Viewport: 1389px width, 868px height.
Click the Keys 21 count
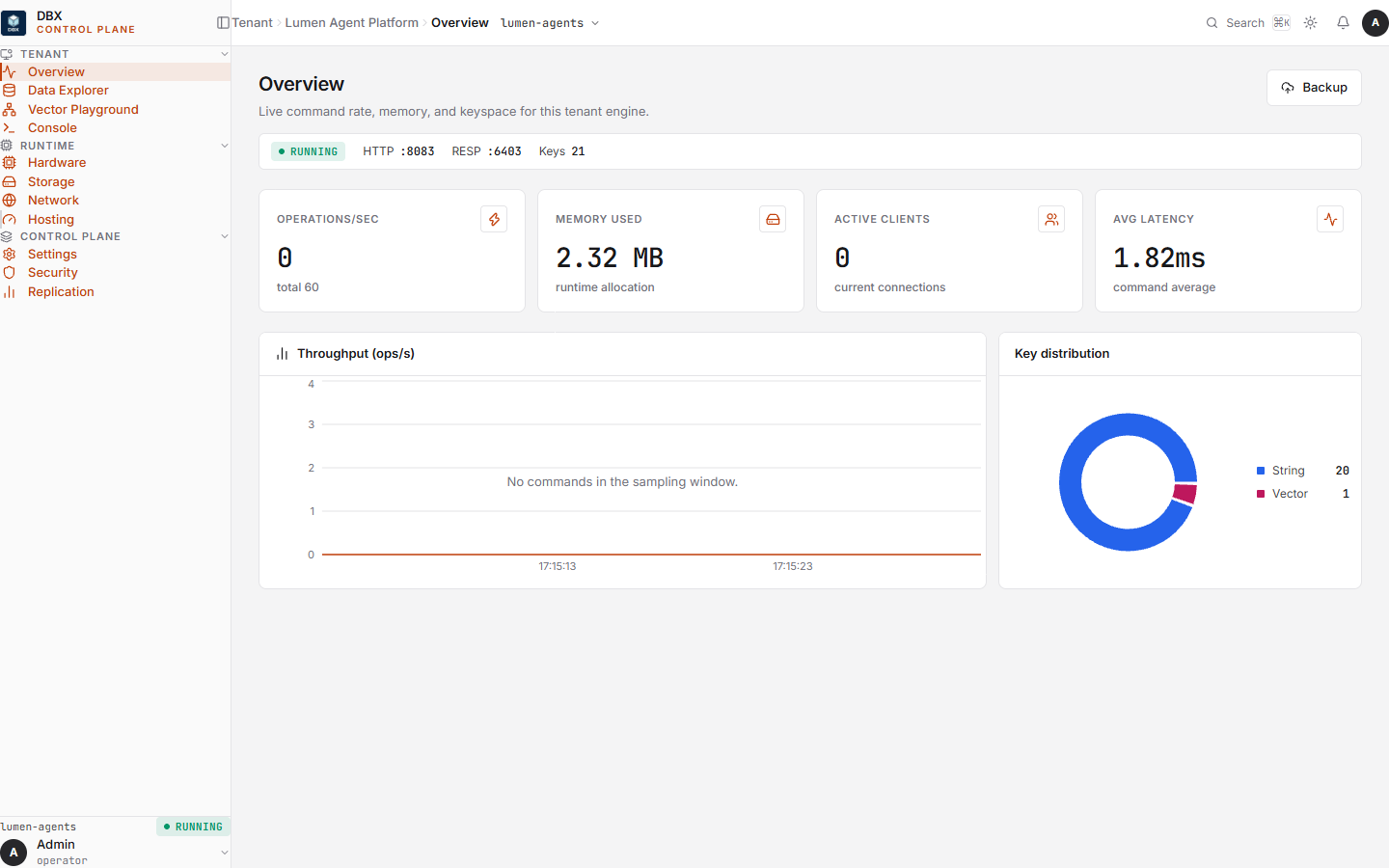(x=562, y=151)
